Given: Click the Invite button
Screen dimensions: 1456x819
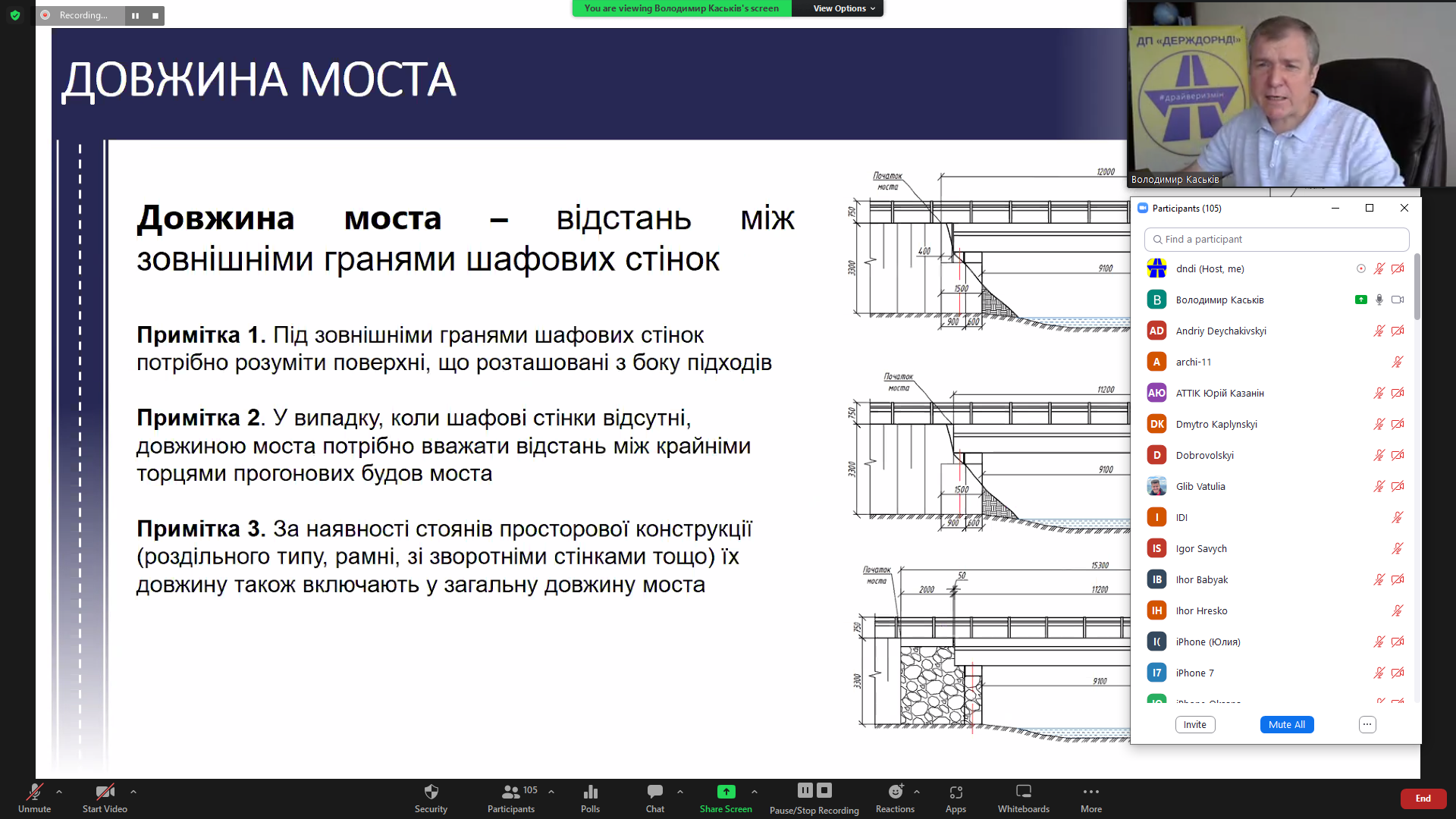Looking at the screenshot, I should [1194, 725].
